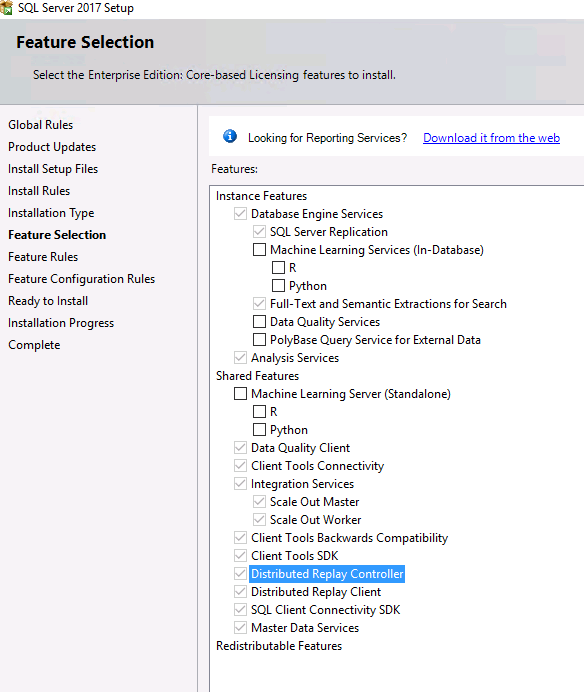Viewport: 584px width, 692px height.
Task: Select the Global Rules step
Action: tap(41, 125)
